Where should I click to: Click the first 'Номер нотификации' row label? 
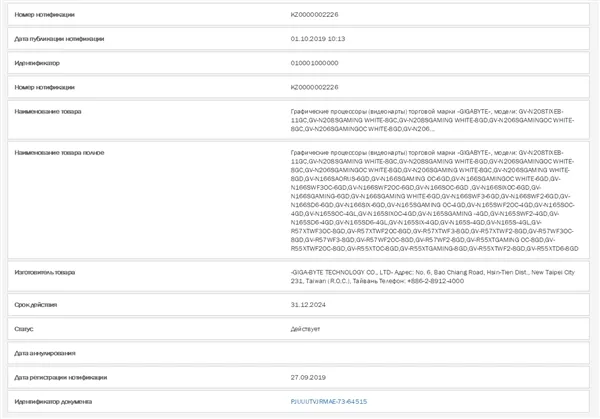(x=44, y=15)
